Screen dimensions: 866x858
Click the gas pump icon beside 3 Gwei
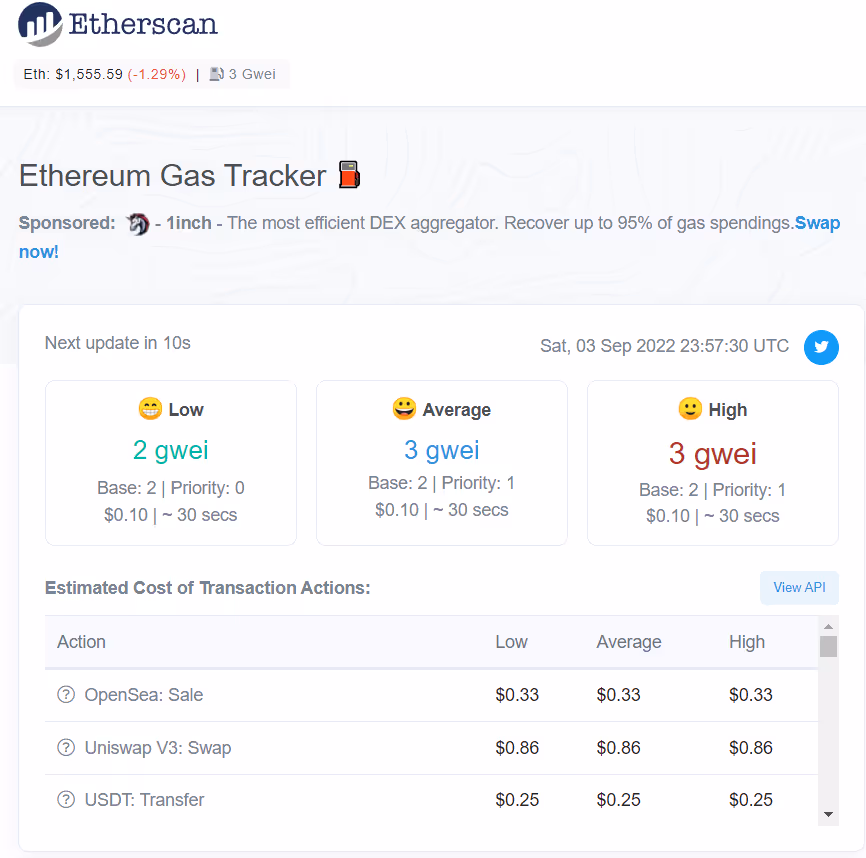pyautogui.click(x=216, y=74)
